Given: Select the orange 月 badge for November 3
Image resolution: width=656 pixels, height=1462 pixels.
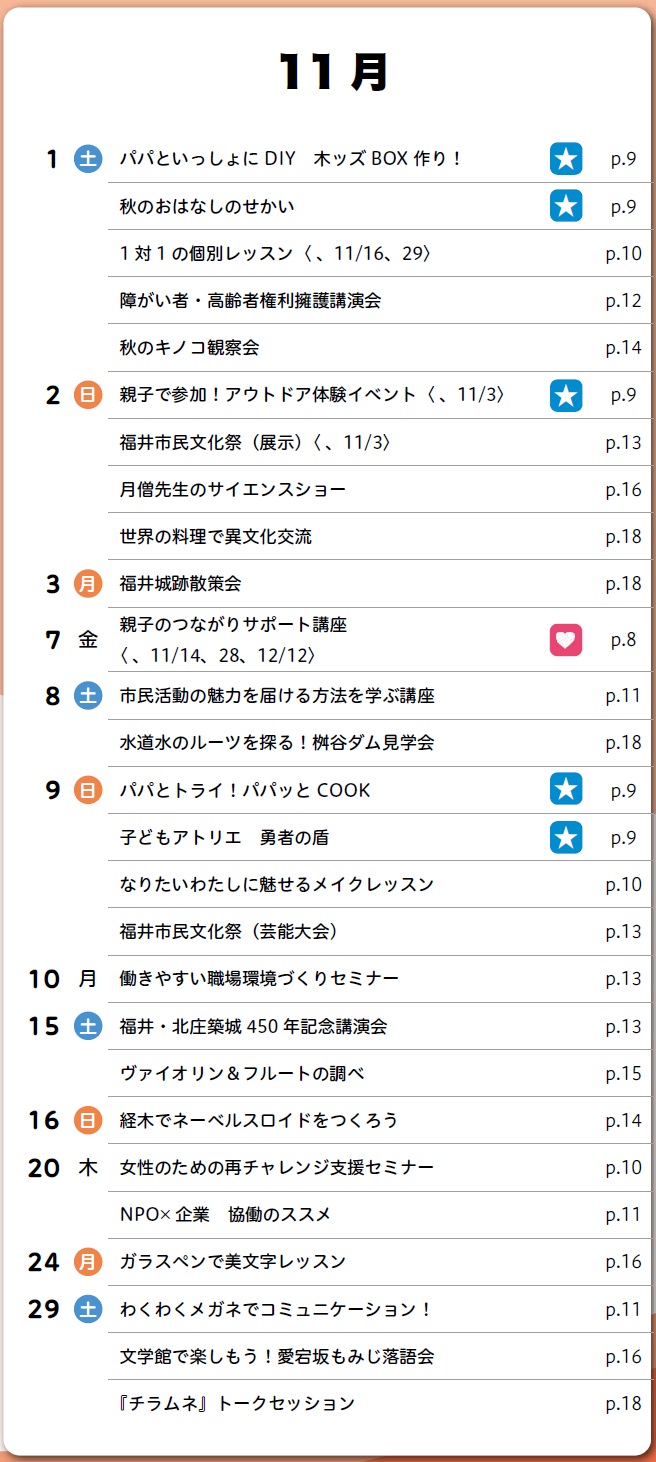Looking at the screenshot, I should (88, 583).
